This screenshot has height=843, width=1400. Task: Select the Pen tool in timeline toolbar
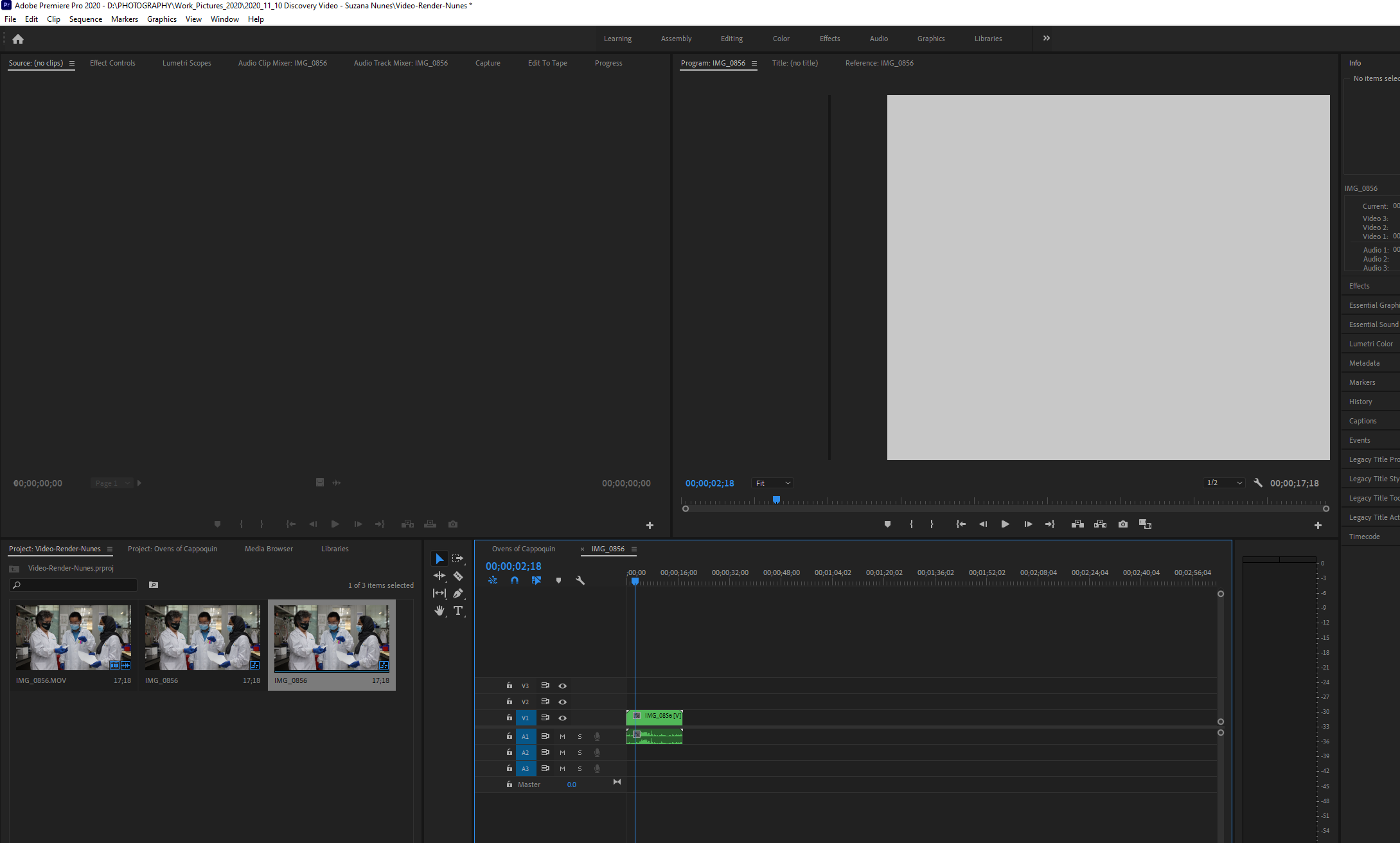pos(458,593)
